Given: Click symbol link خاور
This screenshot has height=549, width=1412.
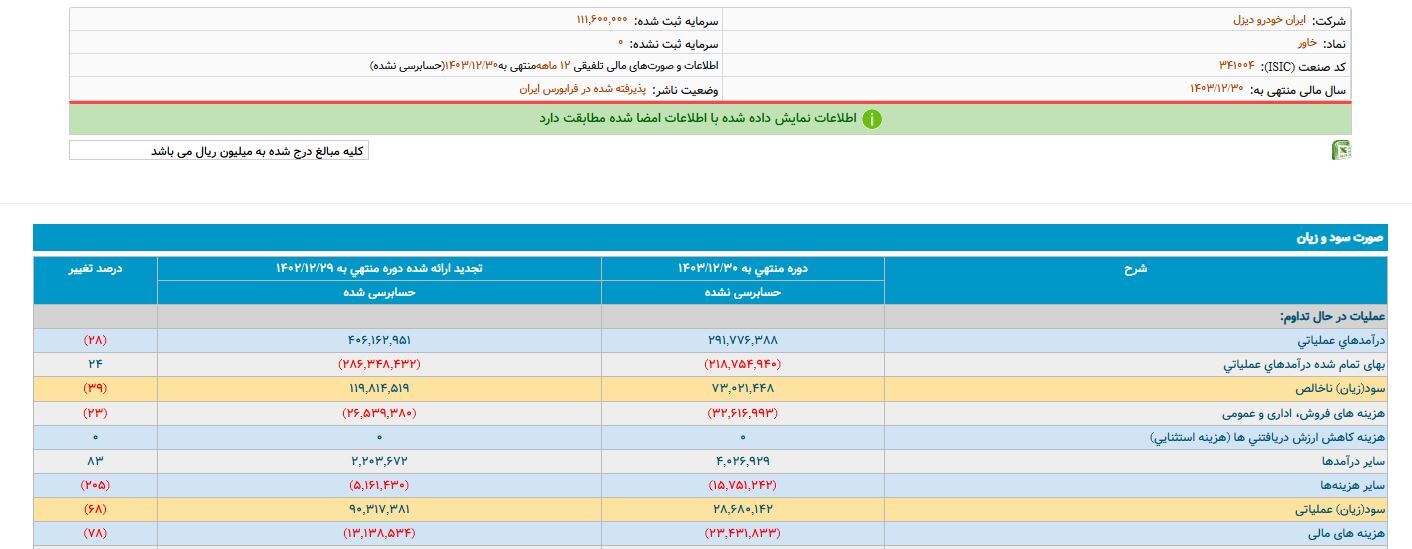Looking at the screenshot, I should (1307, 43).
